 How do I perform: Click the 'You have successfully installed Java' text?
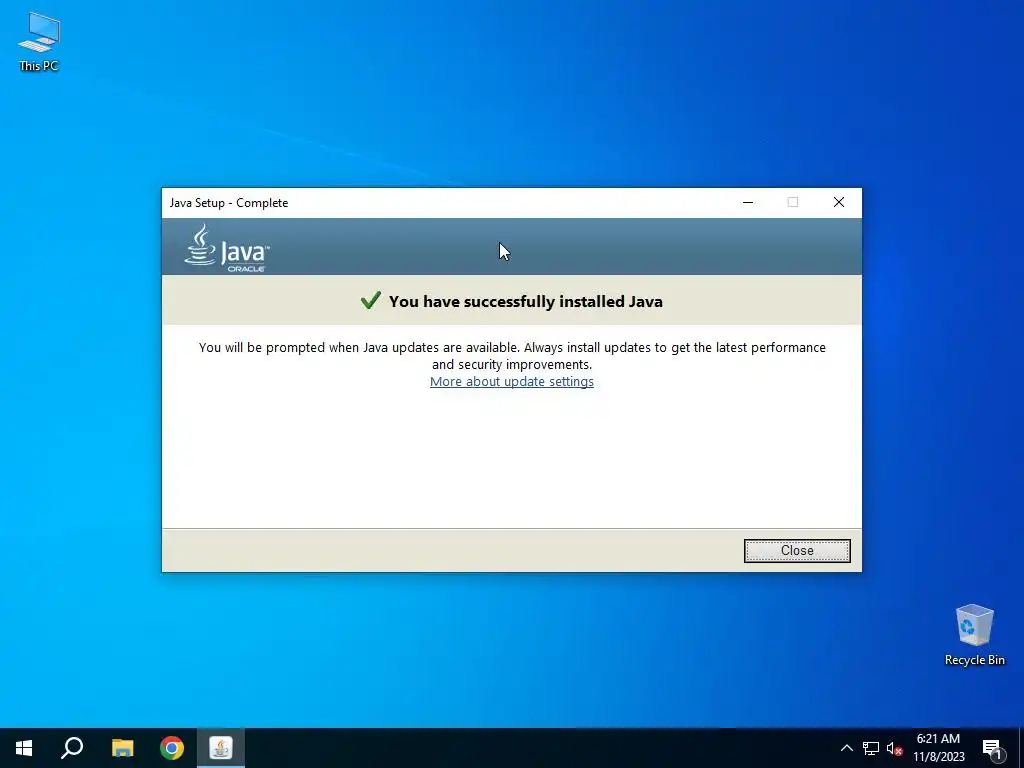pos(526,301)
